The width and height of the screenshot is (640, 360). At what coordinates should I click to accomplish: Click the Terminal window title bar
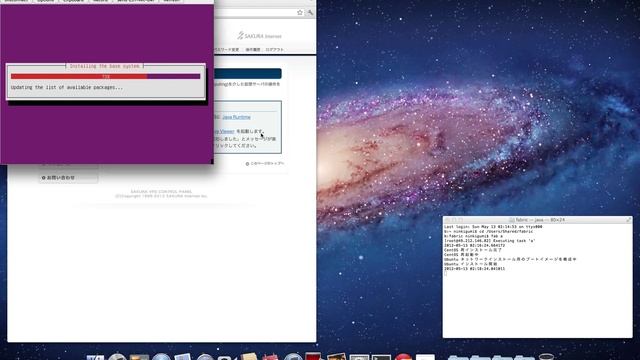click(538, 220)
